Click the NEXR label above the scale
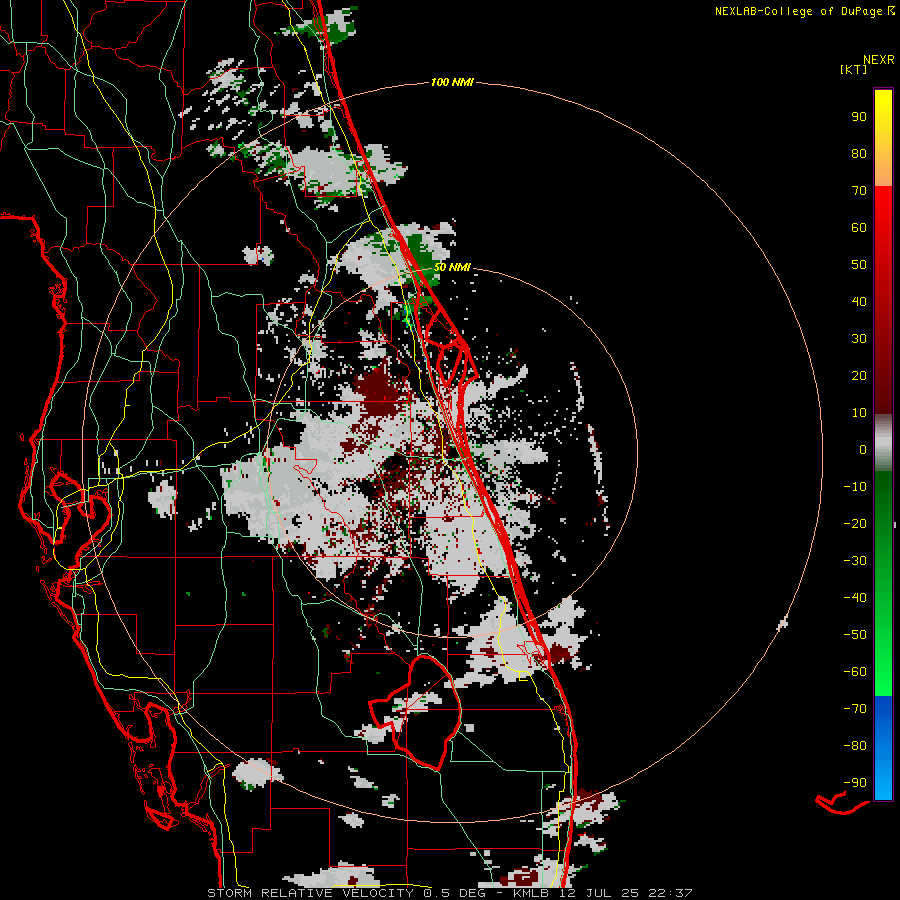The image size is (900, 900). (x=878, y=60)
